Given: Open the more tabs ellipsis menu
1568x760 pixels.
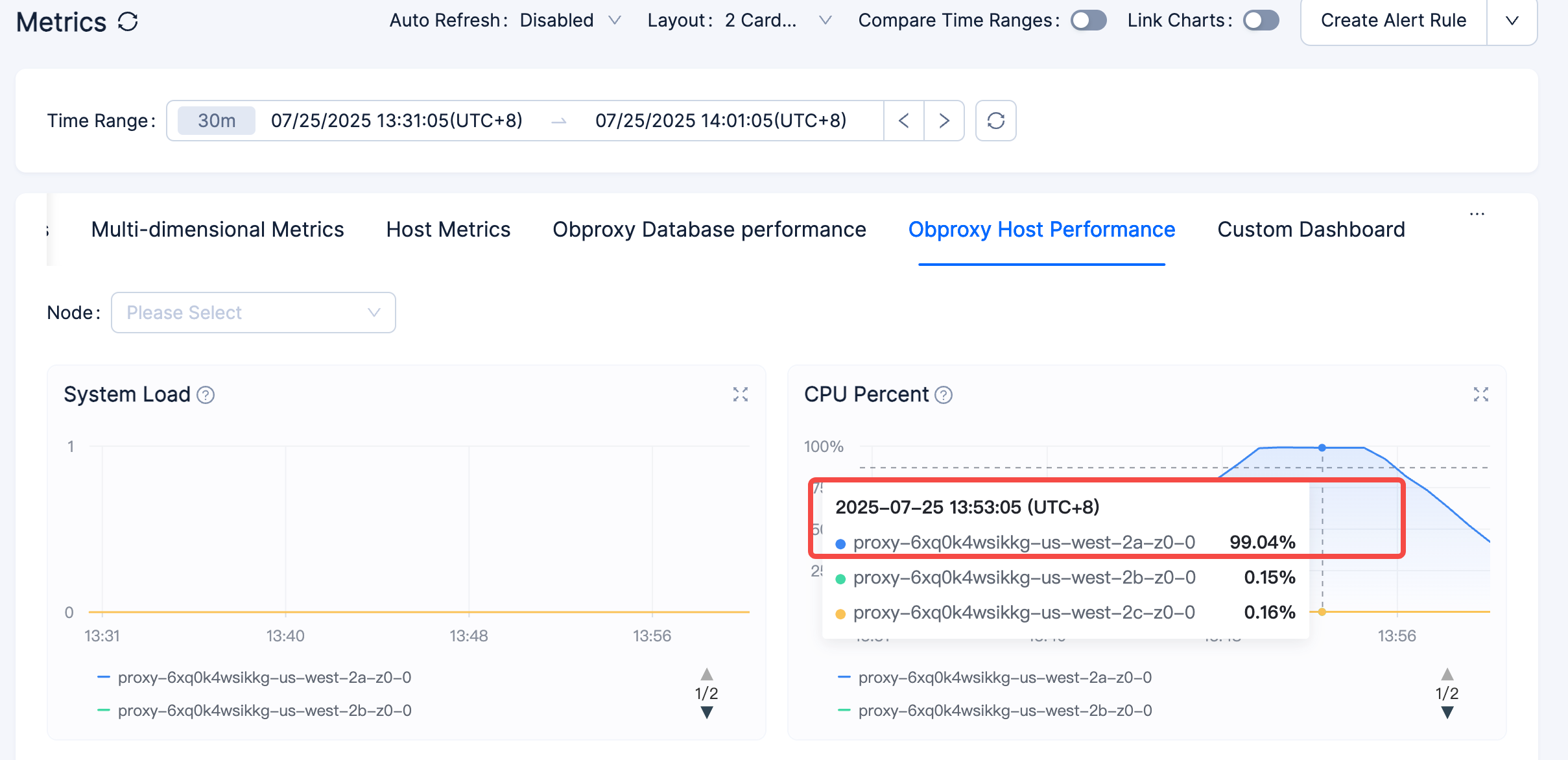Looking at the screenshot, I should (x=1477, y=214).
